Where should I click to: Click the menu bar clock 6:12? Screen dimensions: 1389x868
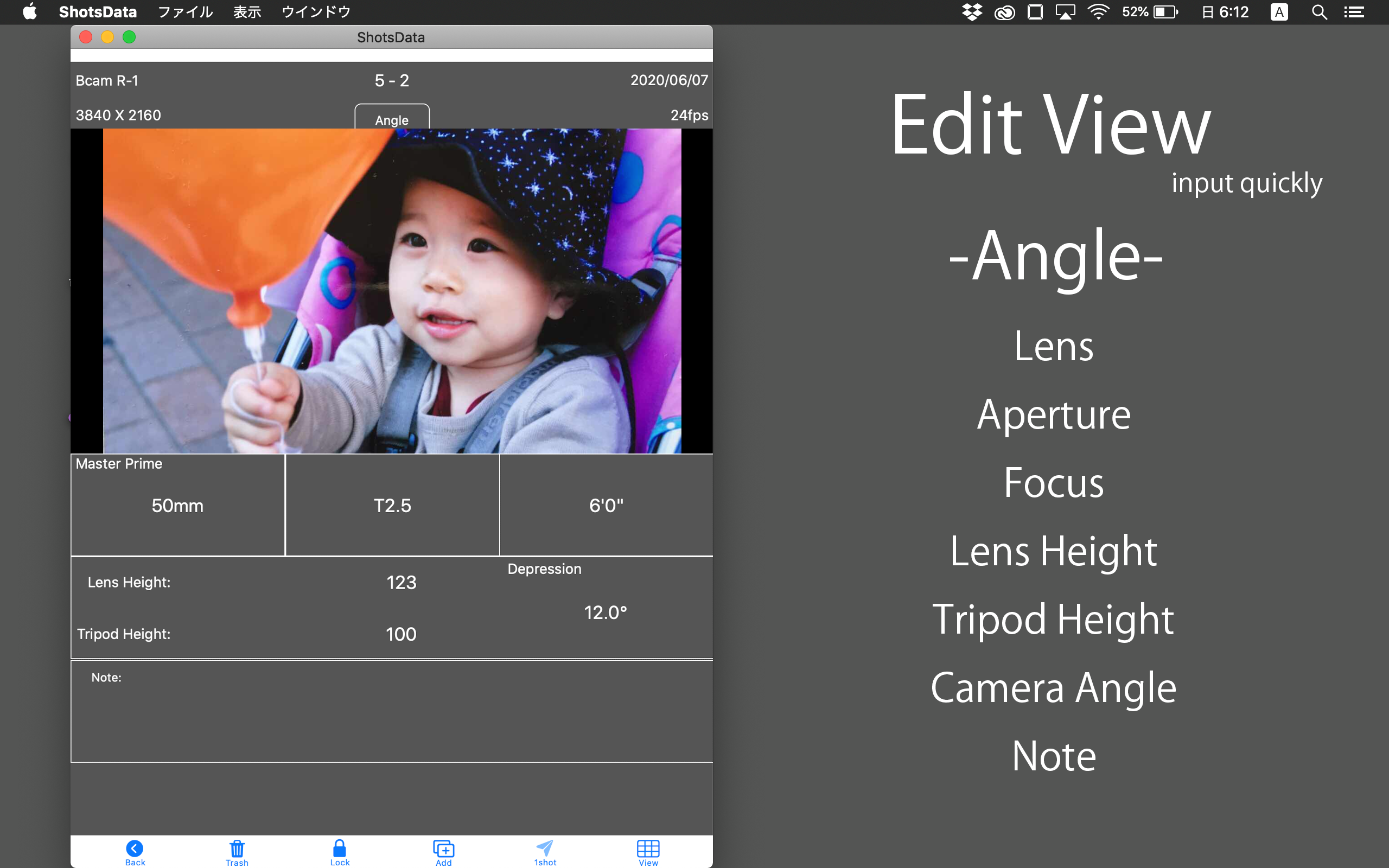tap(1225, 12)
